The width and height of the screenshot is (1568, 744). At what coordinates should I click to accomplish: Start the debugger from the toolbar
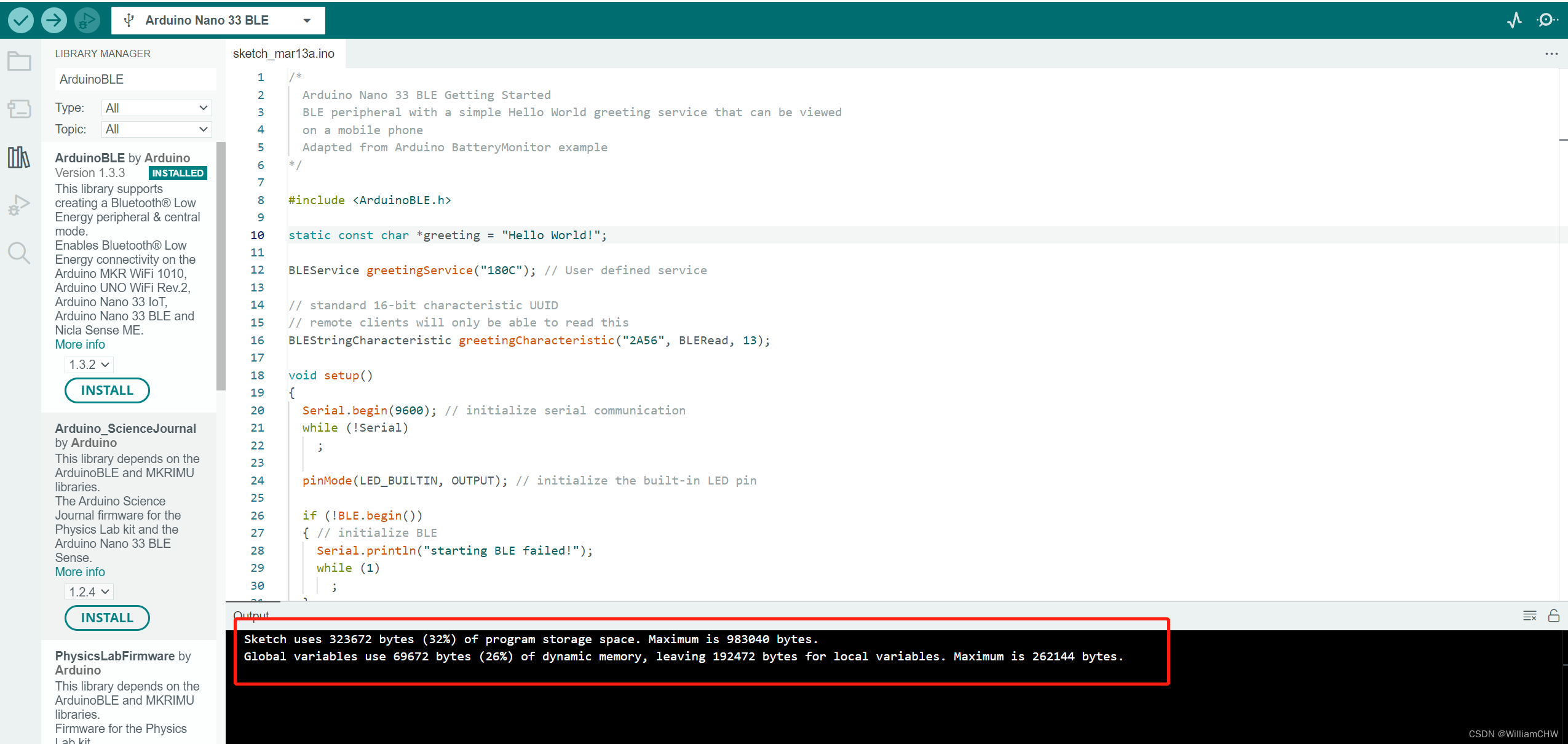coord(87,20)
